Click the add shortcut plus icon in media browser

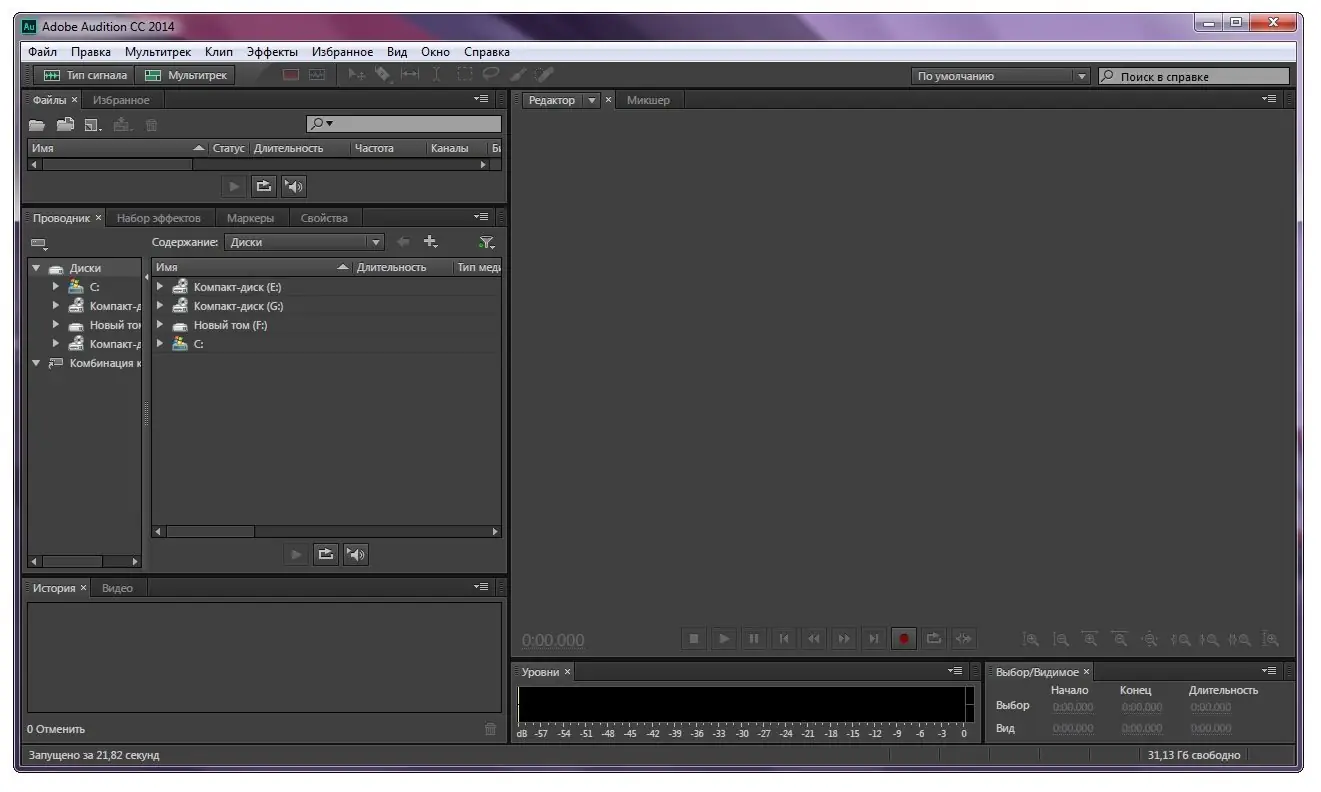coord(431,242)
